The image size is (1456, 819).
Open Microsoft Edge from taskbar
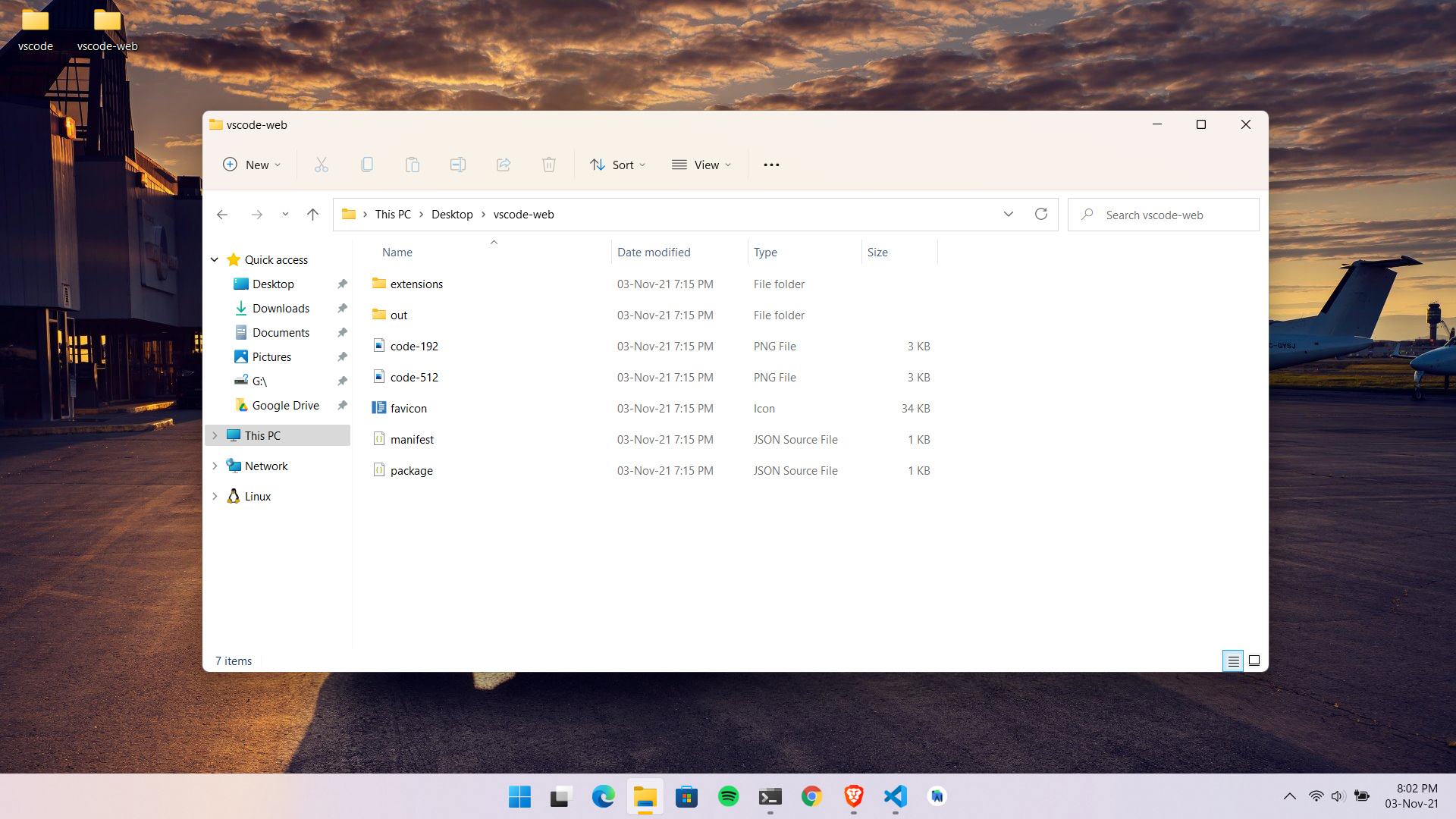point(604,796)
